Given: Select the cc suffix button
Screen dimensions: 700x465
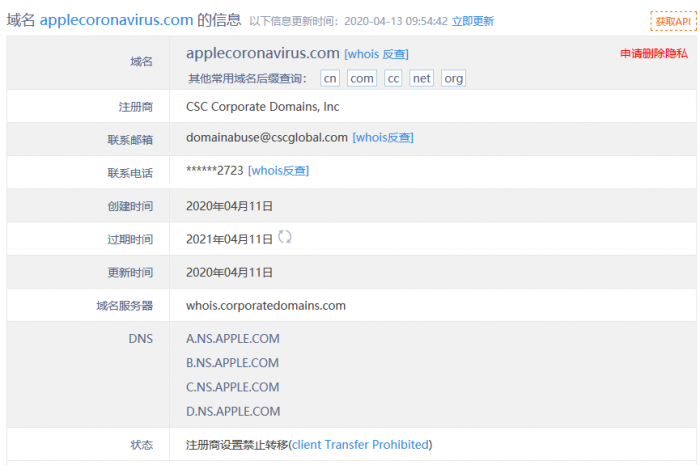Looking at the screenshot, I should point(393,79).
